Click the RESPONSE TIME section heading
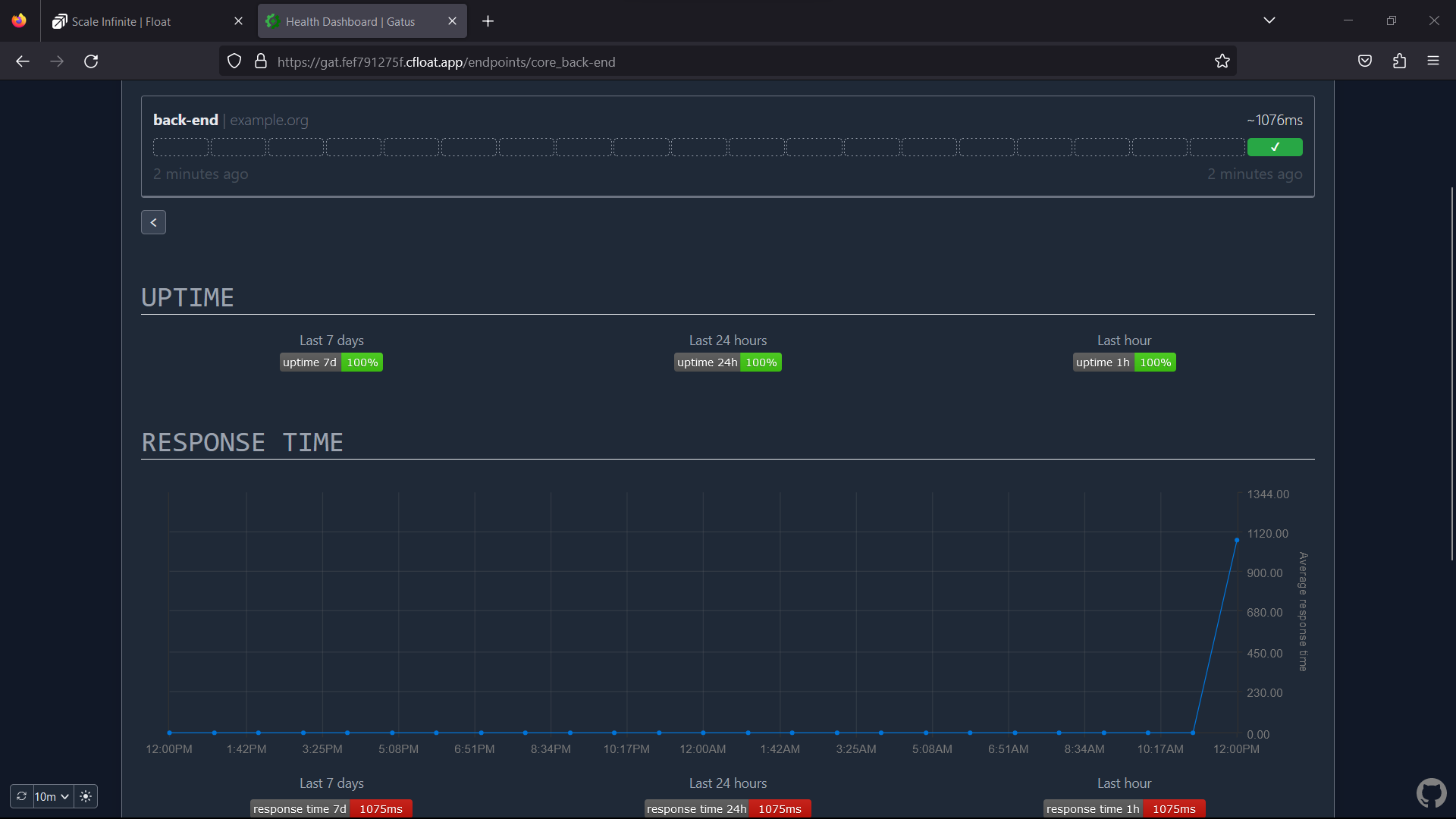The height and width of the screenshot is (819, 1456). click(x=243, y=443)
